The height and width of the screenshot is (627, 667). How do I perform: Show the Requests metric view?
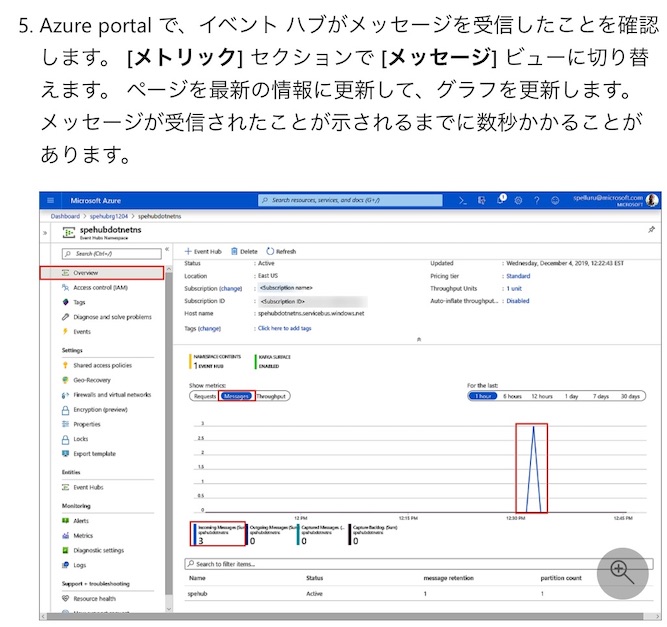click(205, 396)
